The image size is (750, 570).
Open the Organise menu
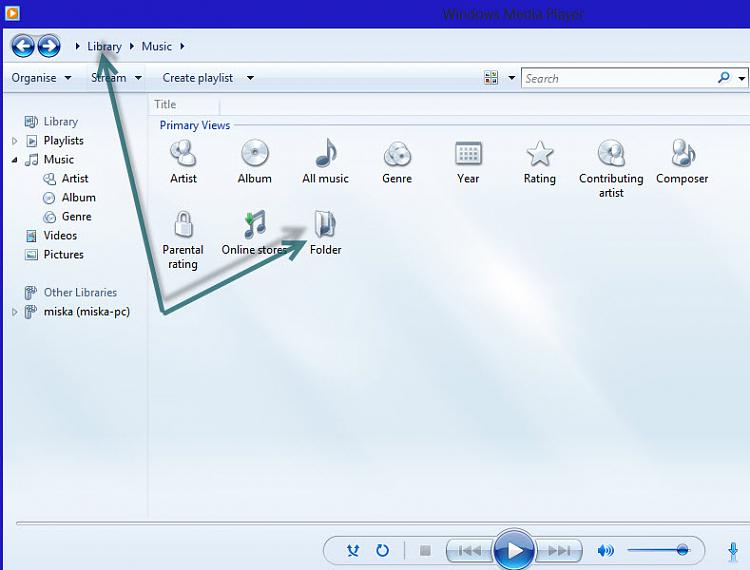click(x=41, y=77)
